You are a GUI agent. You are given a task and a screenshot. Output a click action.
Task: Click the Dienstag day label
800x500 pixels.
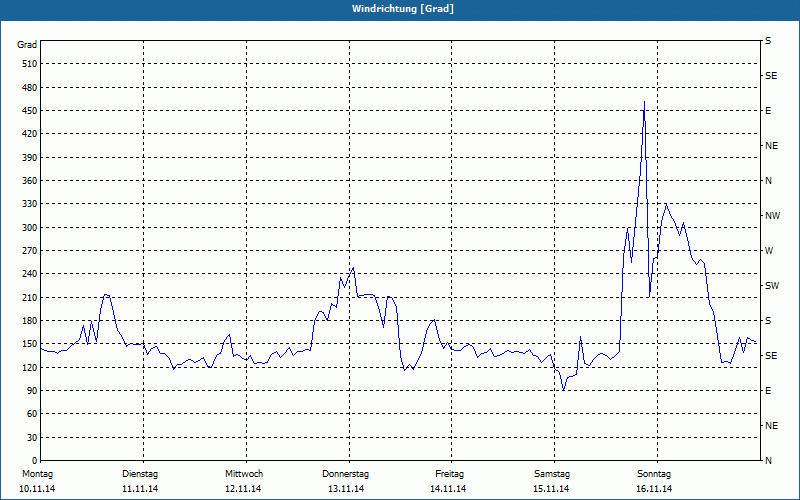[140, 474]
